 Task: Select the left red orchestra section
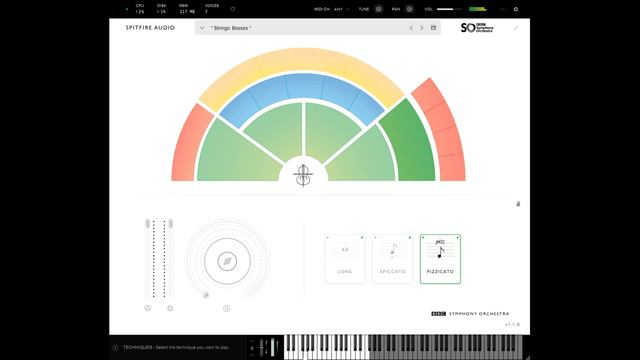click(189, 145)
